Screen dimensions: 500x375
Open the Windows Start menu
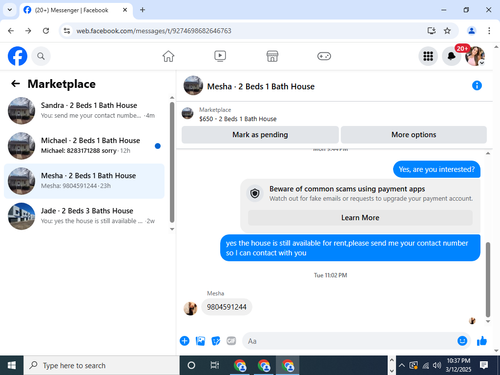click(12, 365)
